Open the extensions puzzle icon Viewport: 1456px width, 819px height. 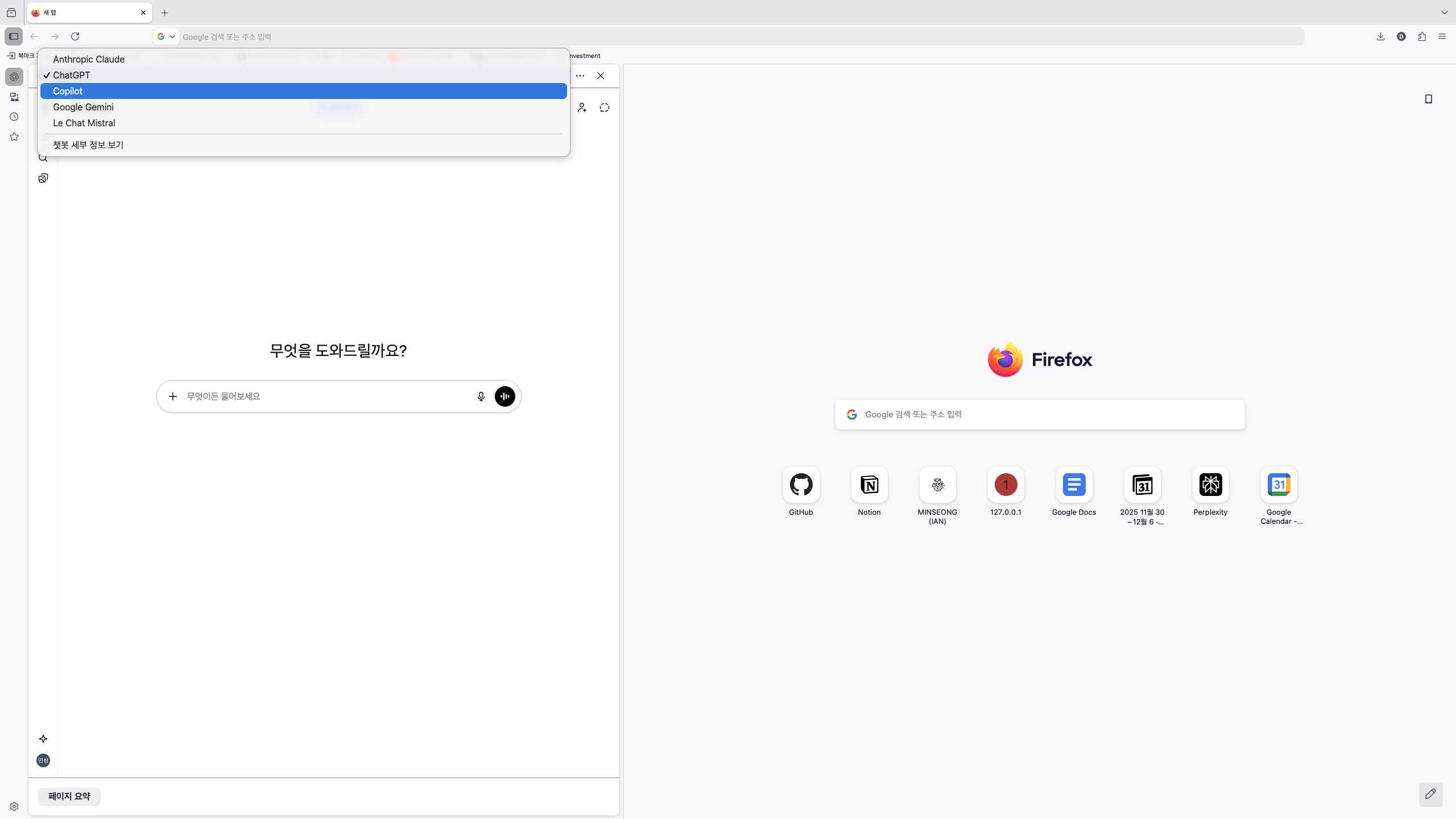1422,36
